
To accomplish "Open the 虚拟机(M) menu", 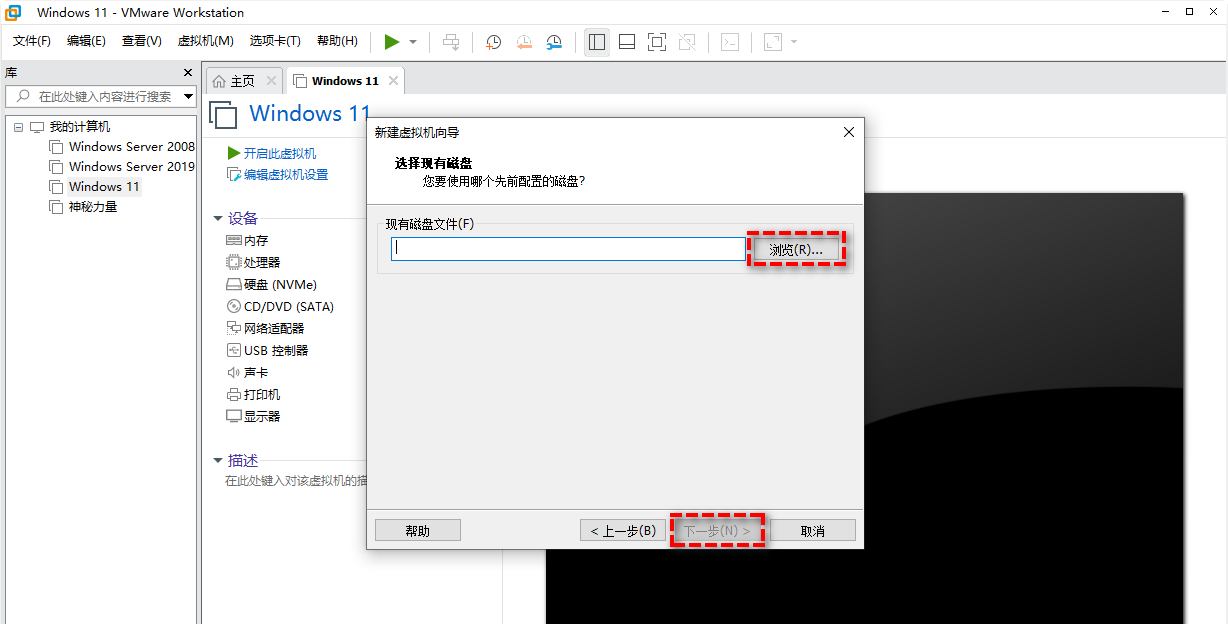I will coord(205,41).
